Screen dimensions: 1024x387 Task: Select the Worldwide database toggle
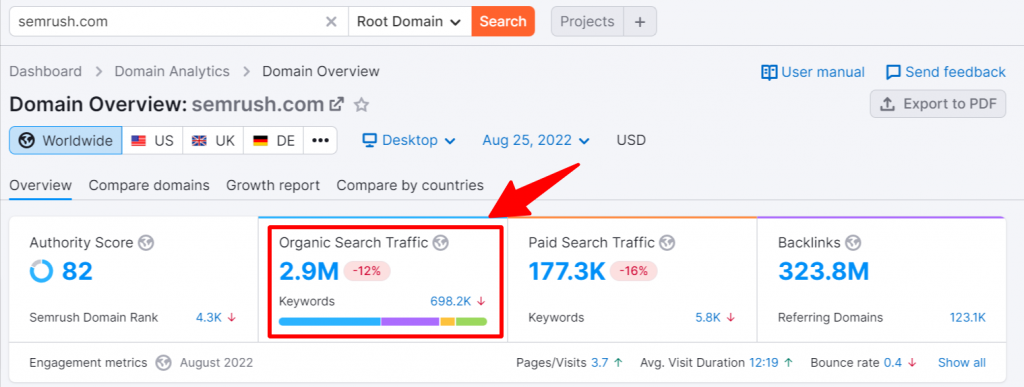[66, 140]
